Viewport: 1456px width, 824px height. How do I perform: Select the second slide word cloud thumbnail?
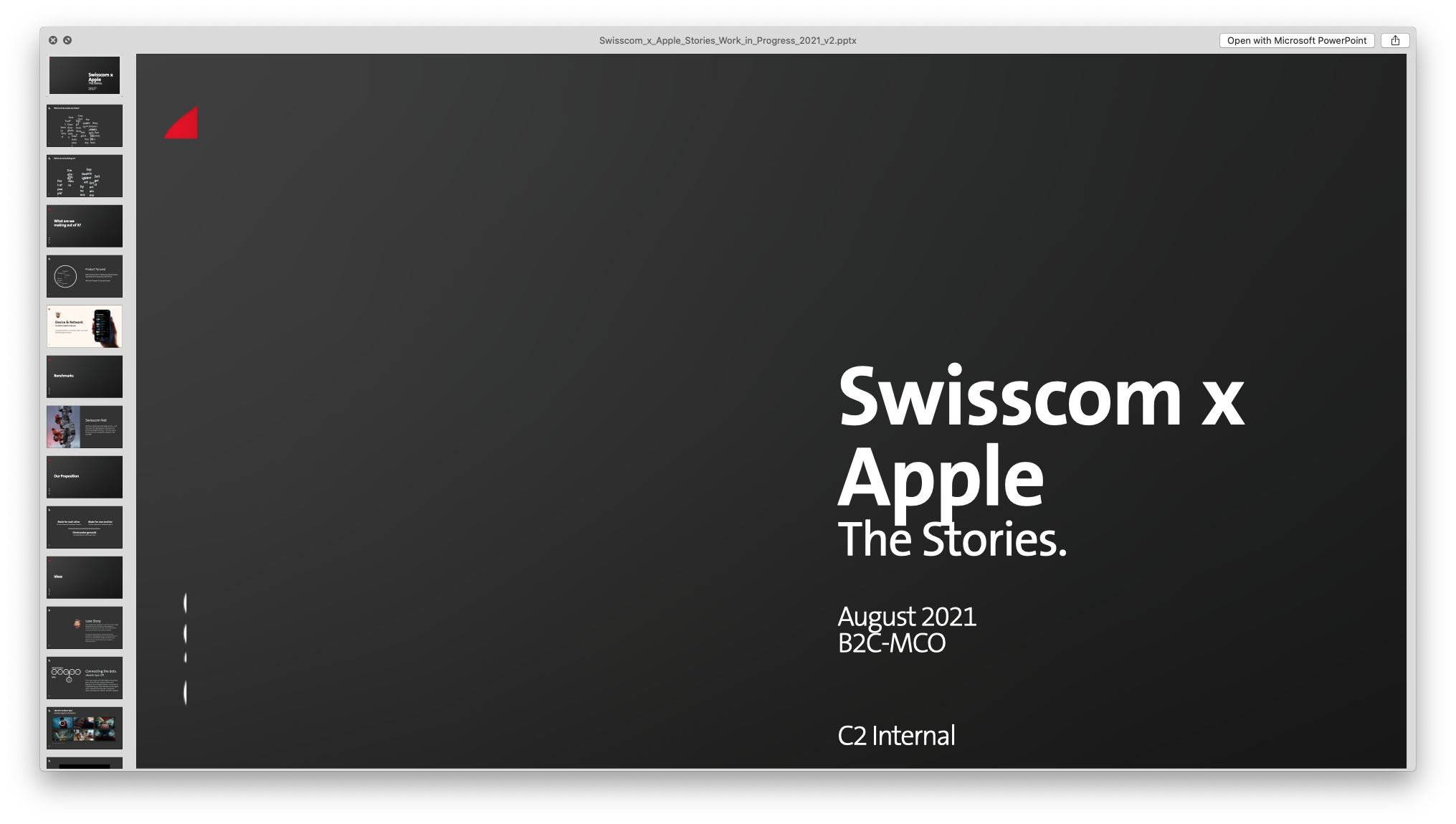85,126
